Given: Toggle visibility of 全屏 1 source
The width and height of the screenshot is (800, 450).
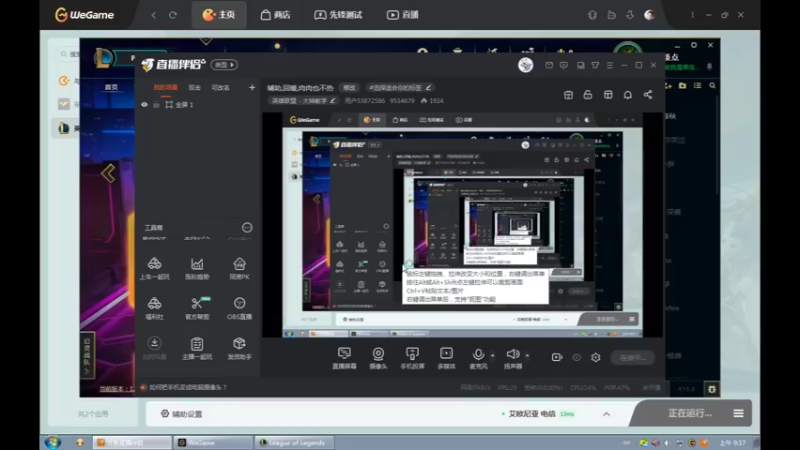Looking at the screenshot, I should point(144,105).
